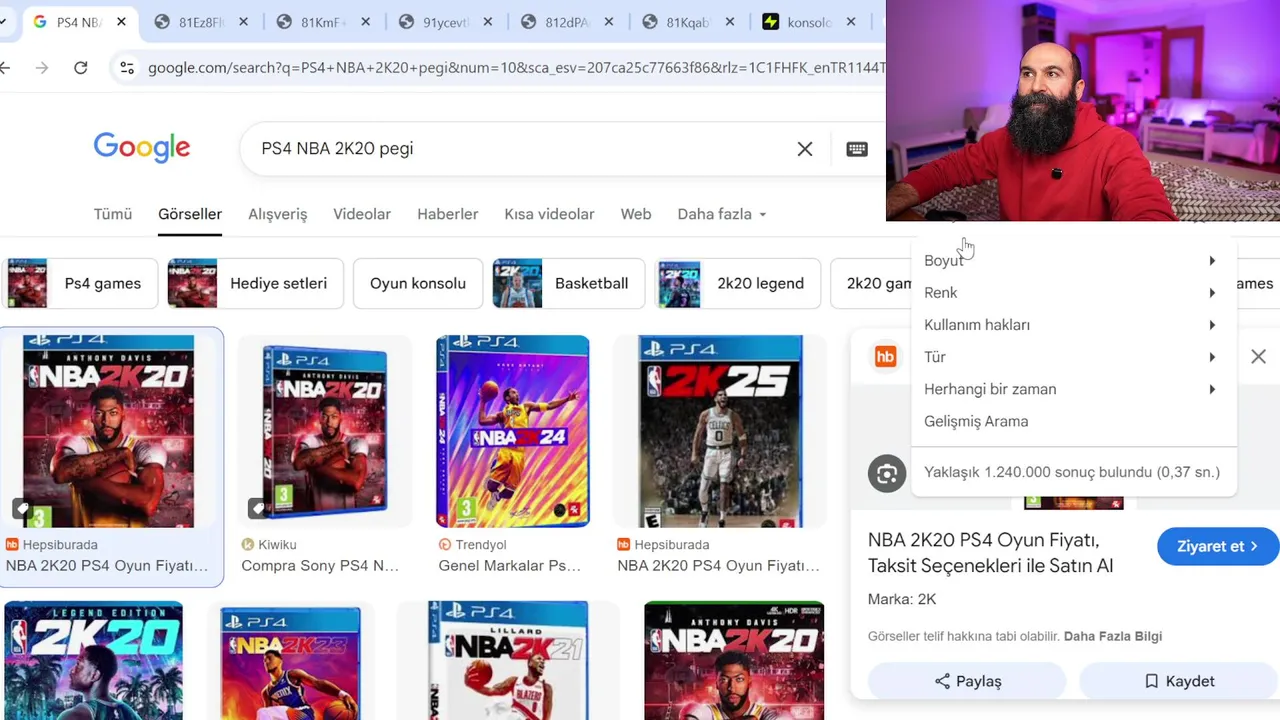Open Gelişmiş Arama menu entry
The image size is (1280, 720).
click(1073, 421)
